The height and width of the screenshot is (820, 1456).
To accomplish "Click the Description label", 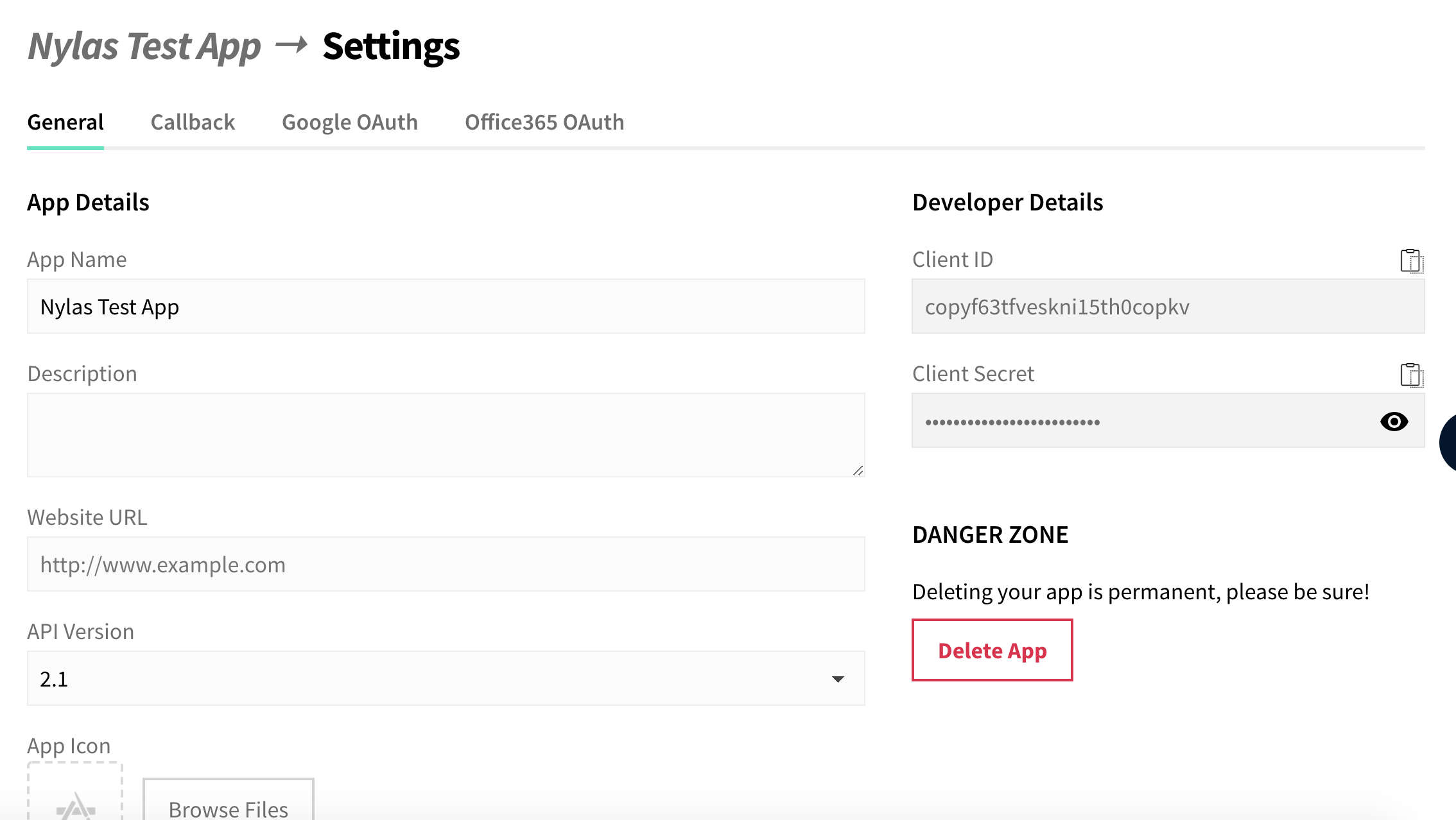I will 82,373.
